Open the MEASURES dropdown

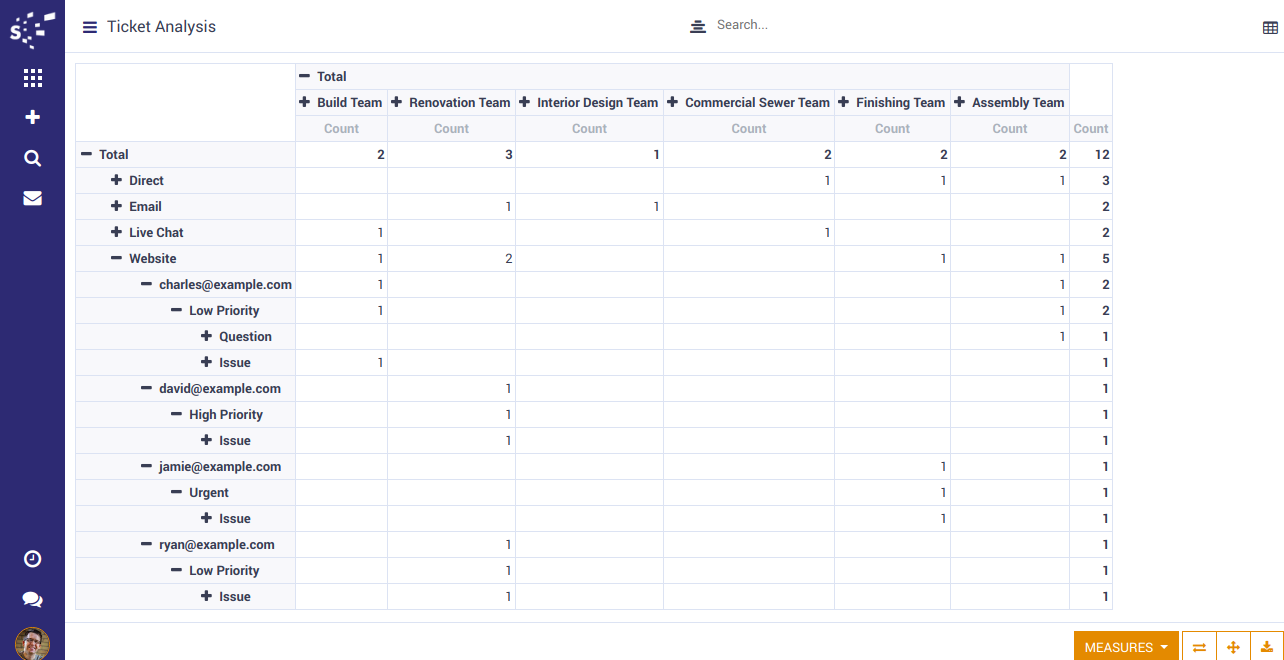click(1126, 647)
